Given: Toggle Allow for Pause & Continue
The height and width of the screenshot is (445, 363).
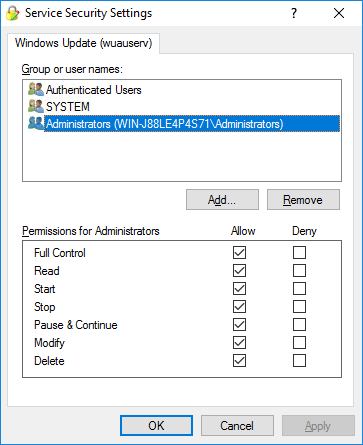Looking at the screenshot, I should coord(239,324).
